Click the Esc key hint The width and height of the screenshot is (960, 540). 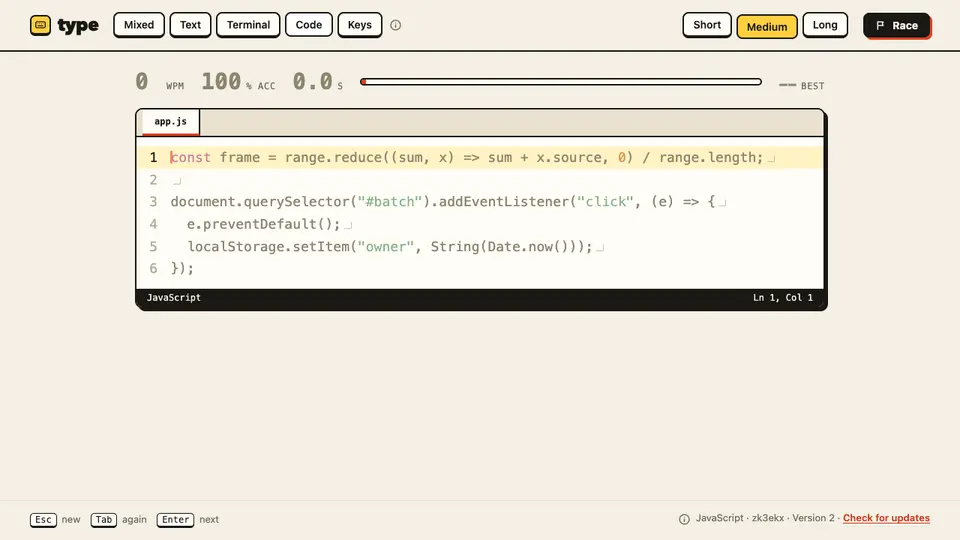(43, 520)
